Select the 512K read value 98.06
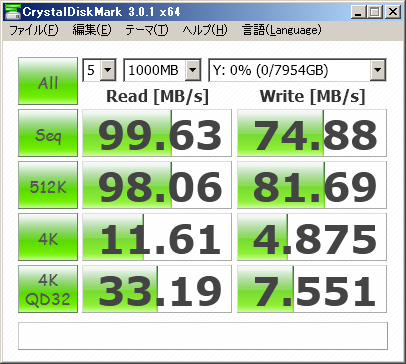This screenshot has height=364, width=406. pyautogui.click(x=157, y=185)
